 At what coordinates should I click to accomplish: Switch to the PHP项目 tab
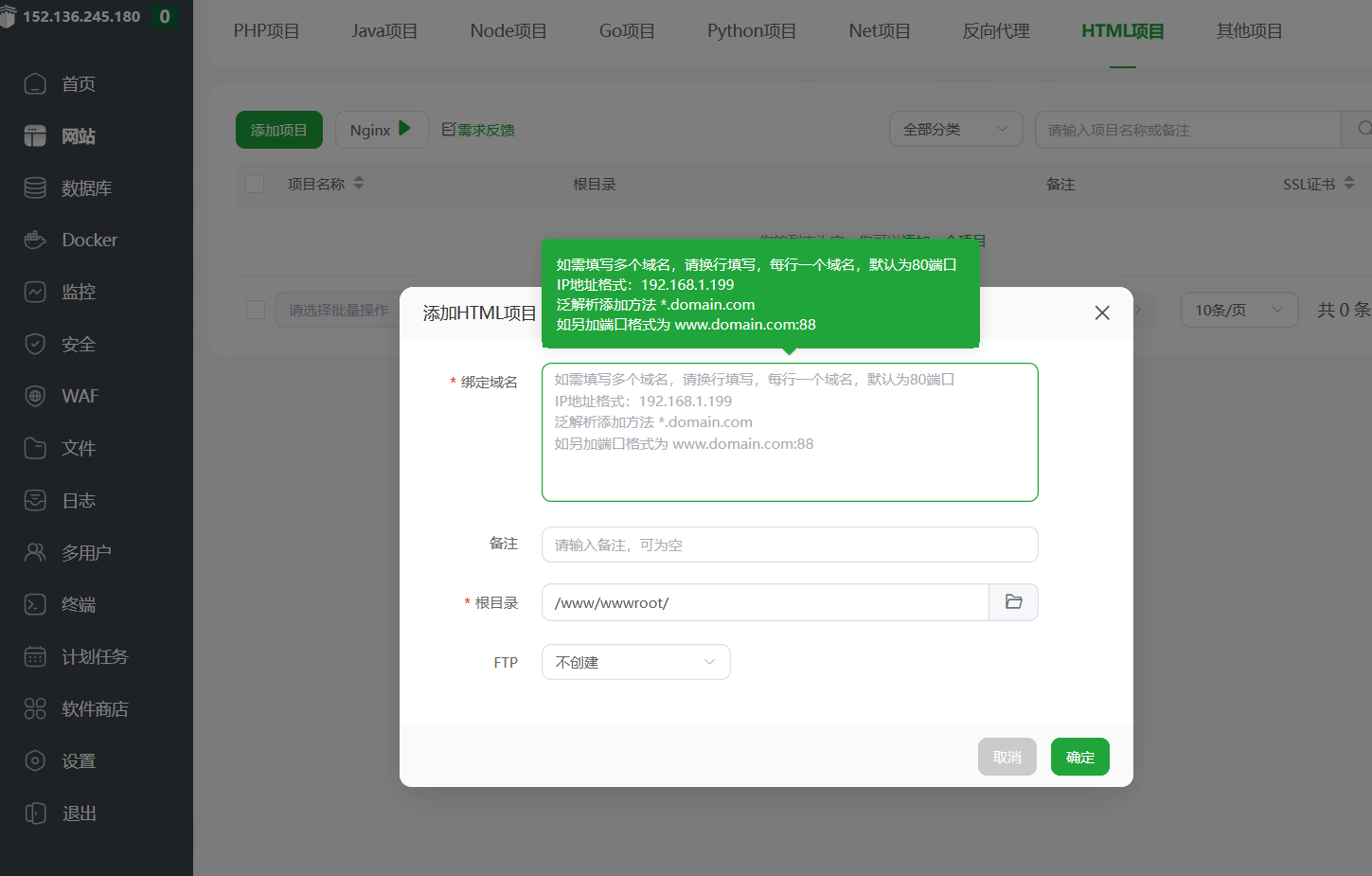pyautogui.click(x=266, y=31)
